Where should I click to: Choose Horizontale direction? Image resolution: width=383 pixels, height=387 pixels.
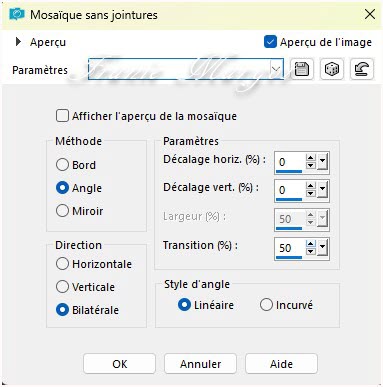click(x=62, y=264)
